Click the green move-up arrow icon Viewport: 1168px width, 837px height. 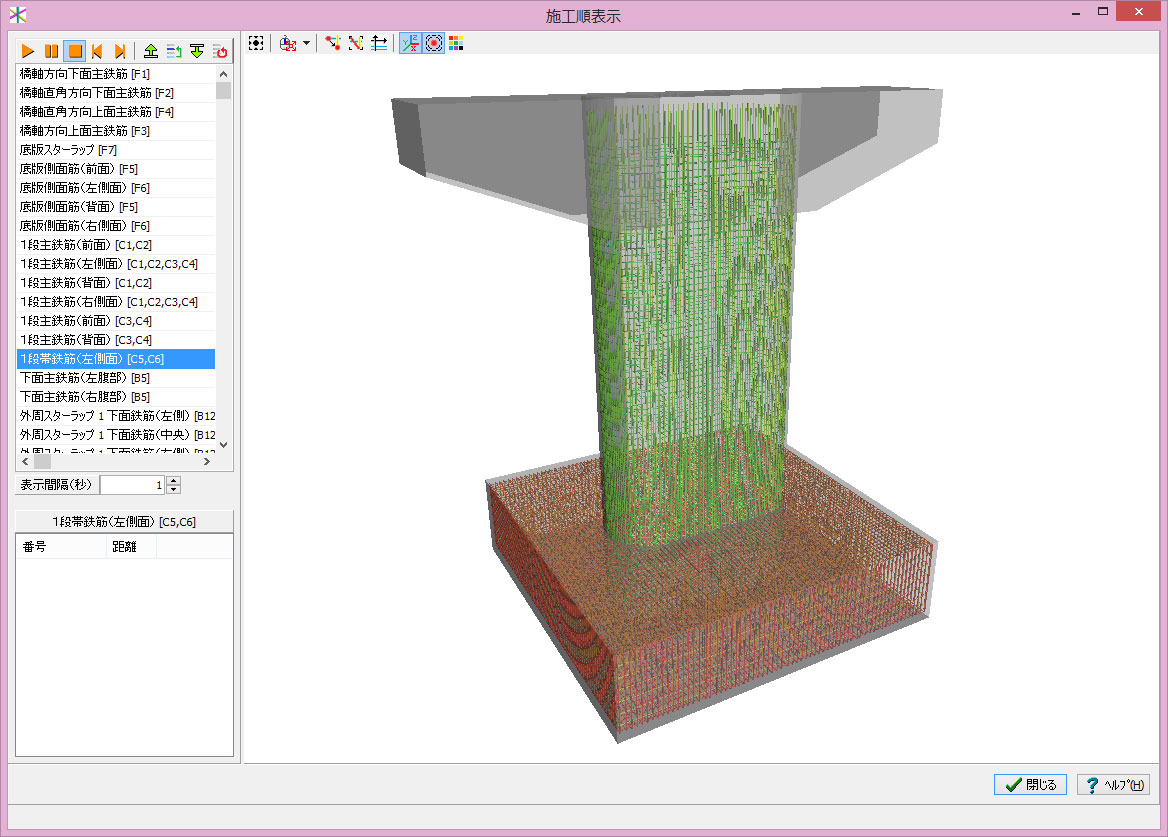[x=151, y=51]
